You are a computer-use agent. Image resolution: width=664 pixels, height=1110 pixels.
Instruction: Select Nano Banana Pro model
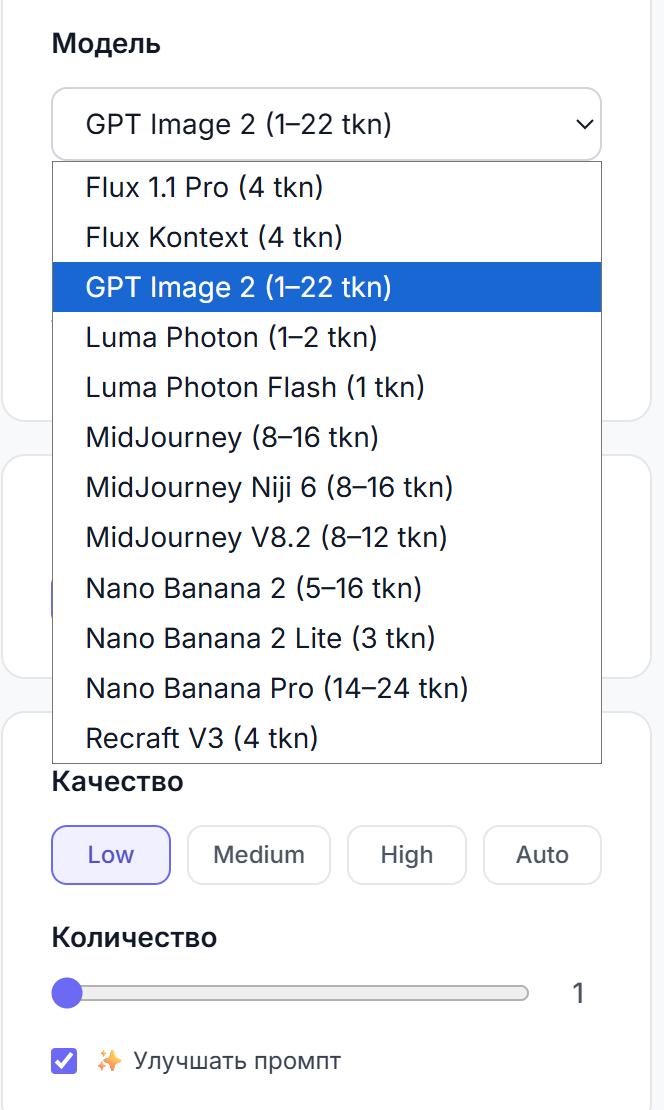[x=327, y=689]
